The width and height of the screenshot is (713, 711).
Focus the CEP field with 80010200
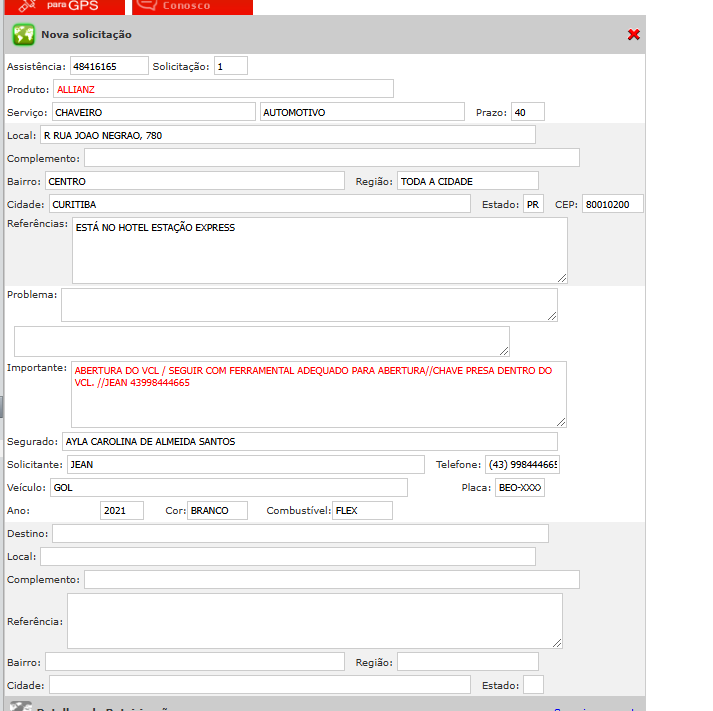(612, 204)
